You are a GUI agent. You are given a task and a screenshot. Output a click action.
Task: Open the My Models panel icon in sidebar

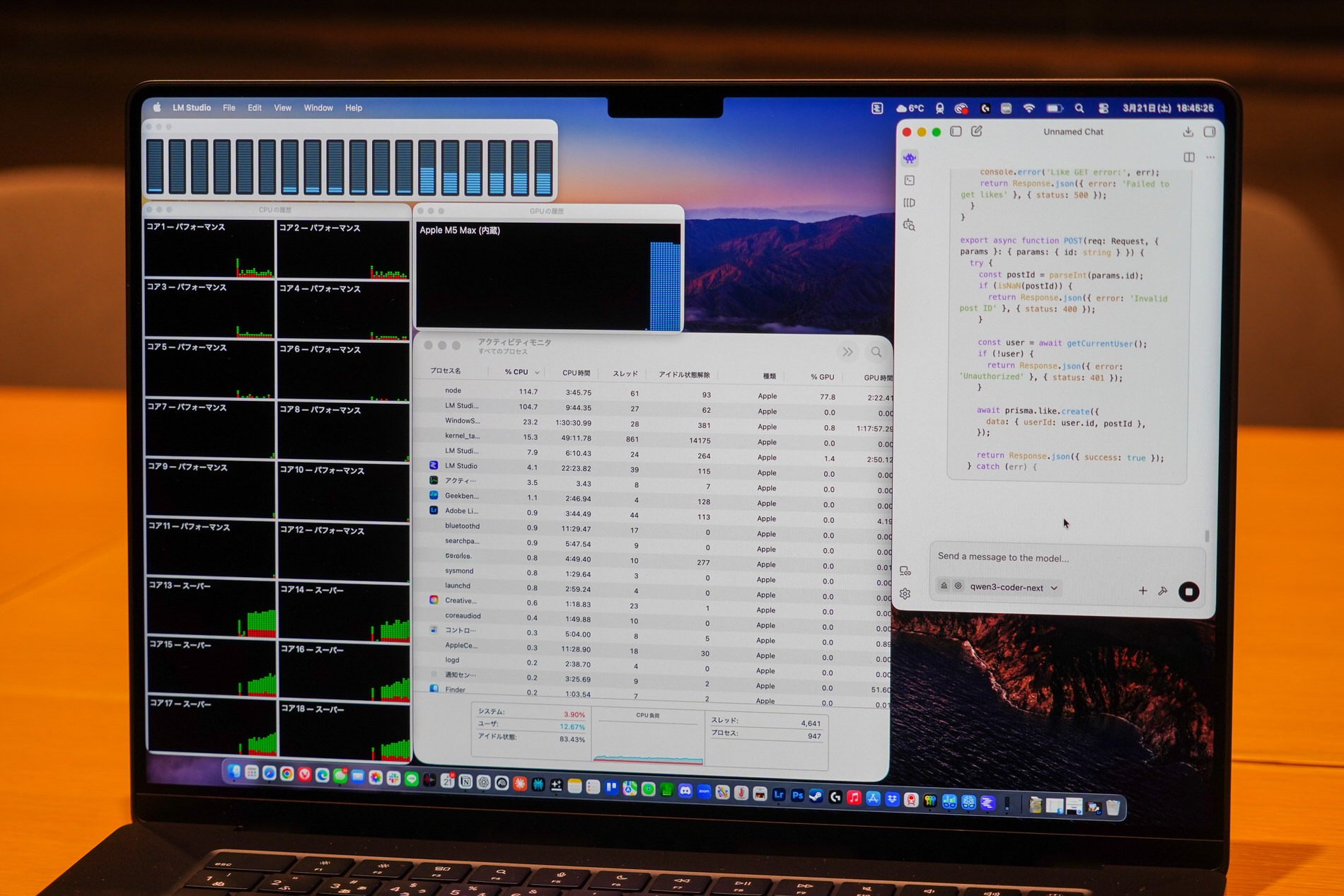click(909, 202)
